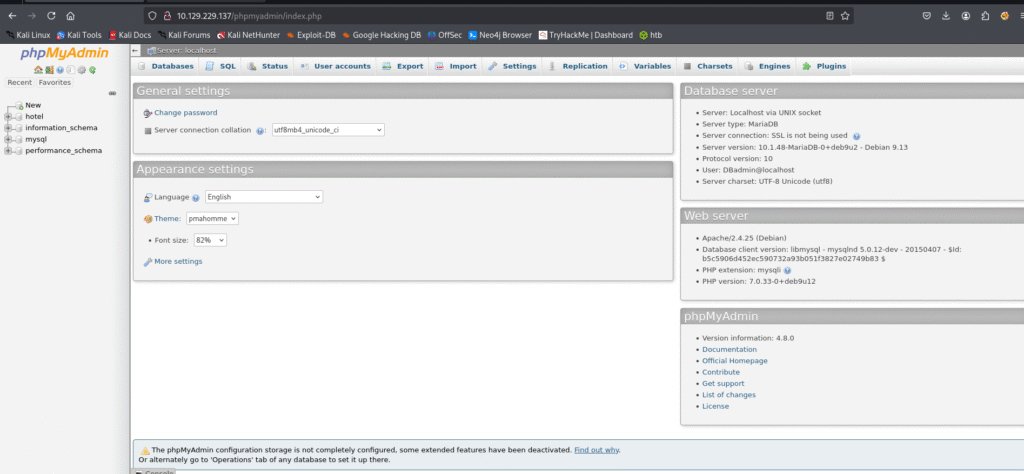Open the Export tab
This screenshot has height=474, width=1024.
click(403, 66)
